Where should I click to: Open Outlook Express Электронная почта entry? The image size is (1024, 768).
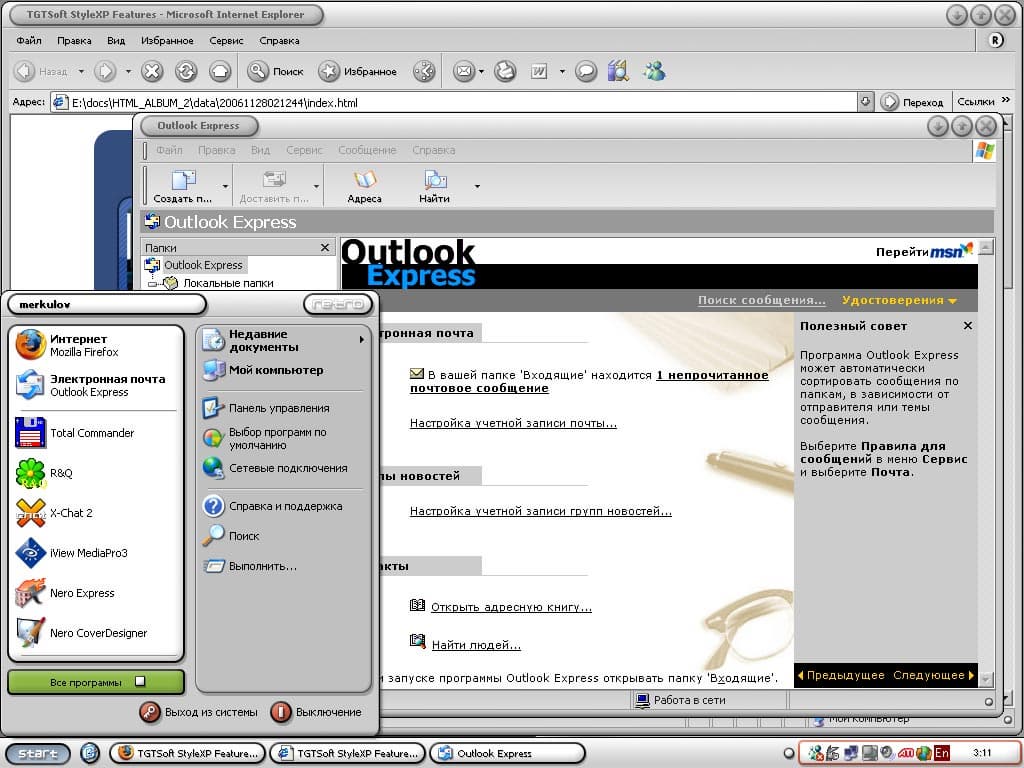click(x=95, y=385)
